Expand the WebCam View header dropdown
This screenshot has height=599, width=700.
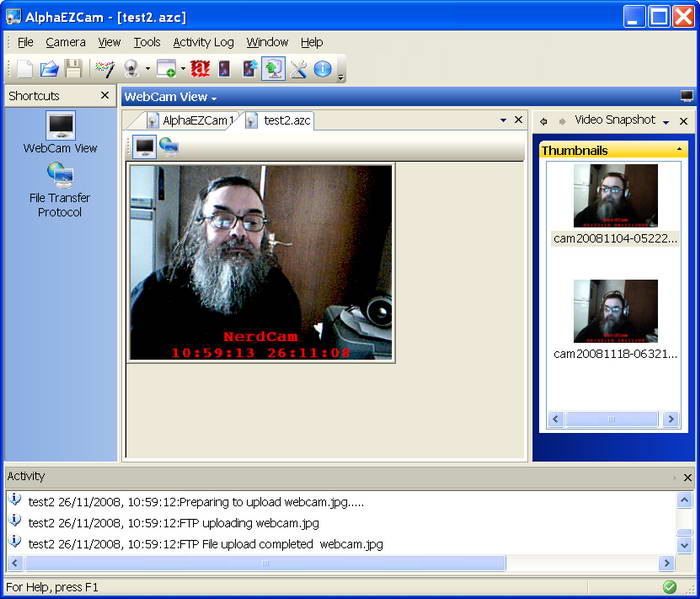click(x=214, y=98)
